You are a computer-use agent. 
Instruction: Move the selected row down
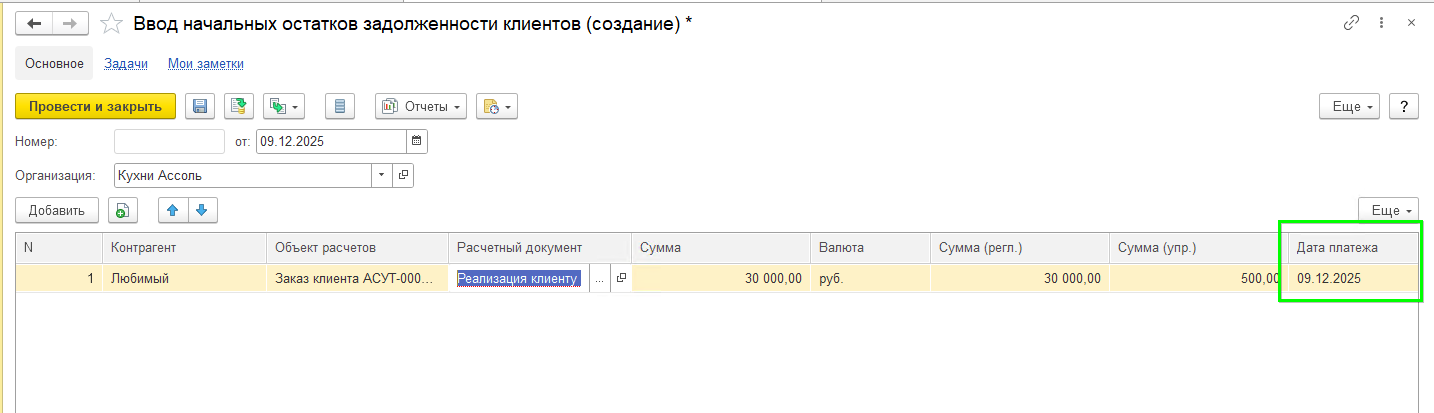click(x=201, y=210)
